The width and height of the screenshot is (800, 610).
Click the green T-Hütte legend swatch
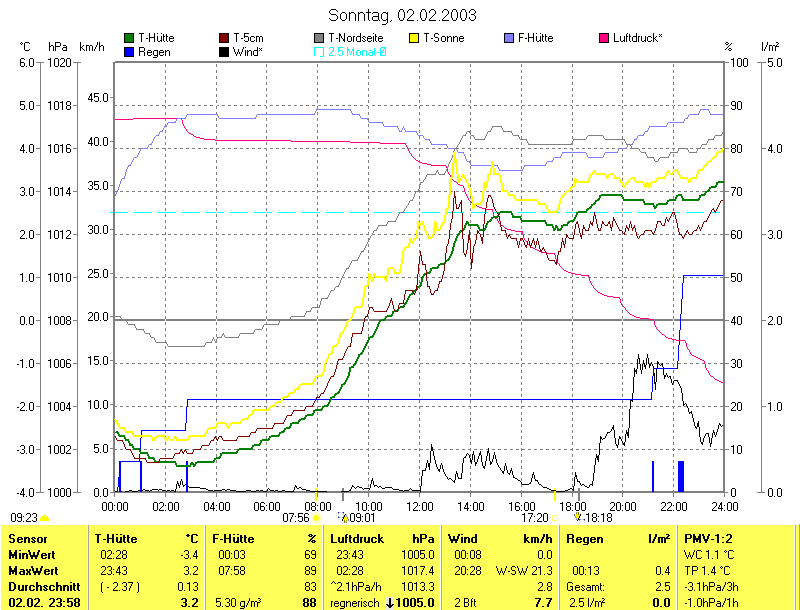point(129,38)
